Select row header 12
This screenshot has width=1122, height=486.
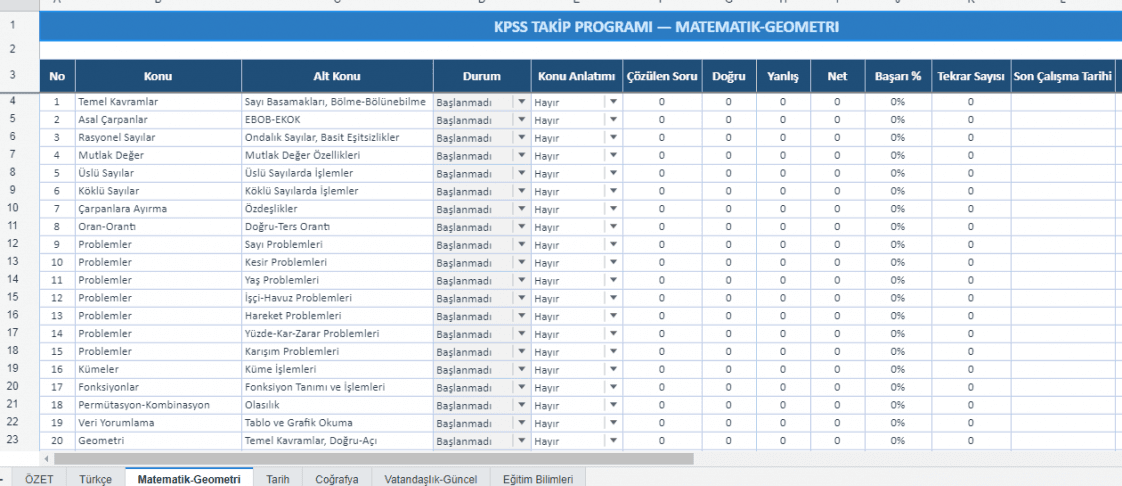[x=14, y=243]
